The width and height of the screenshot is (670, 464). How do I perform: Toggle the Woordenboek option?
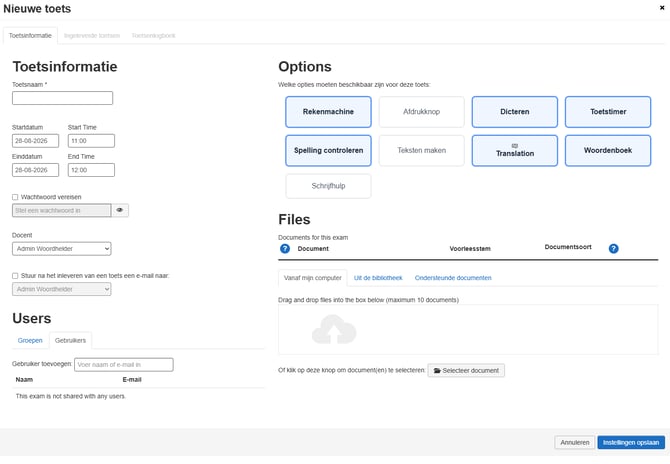608,150
